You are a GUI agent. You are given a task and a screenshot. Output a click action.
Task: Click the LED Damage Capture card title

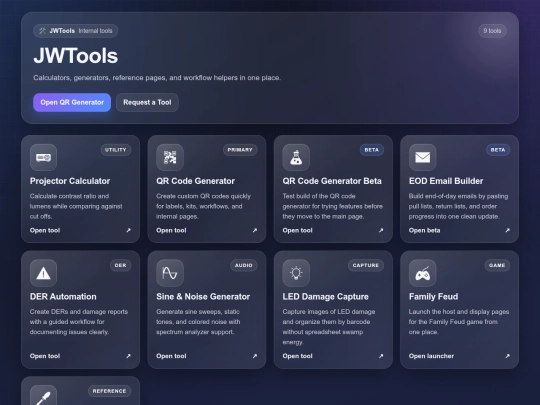(325, 297)
